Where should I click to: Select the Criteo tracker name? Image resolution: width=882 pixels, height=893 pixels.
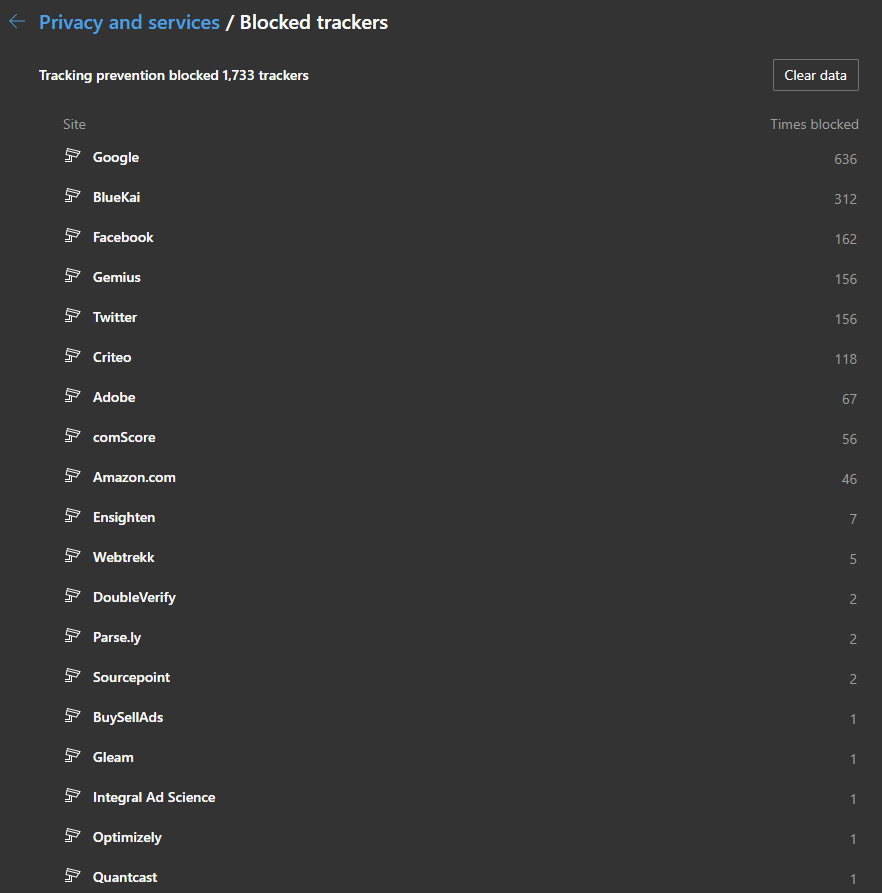point(112,357)
